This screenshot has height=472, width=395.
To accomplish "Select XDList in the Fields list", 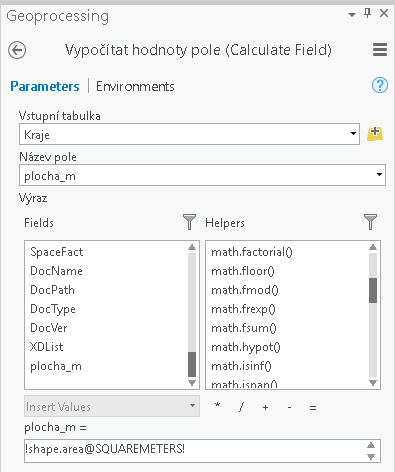I will [47, 347].
